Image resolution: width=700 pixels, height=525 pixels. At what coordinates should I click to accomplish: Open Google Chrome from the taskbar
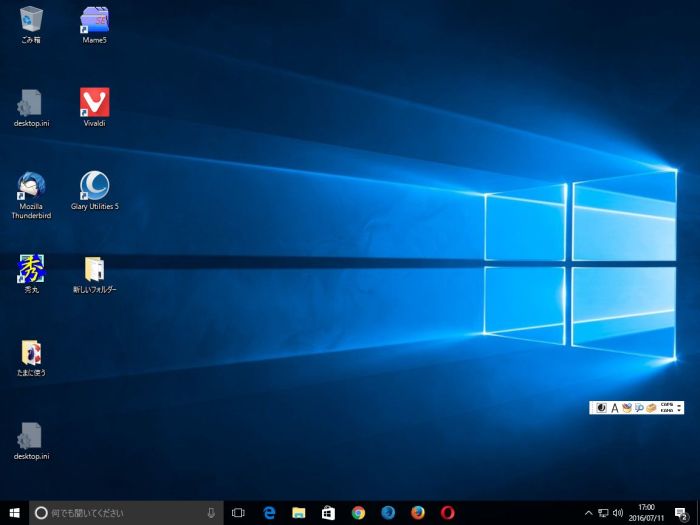(x=358, y=513)
